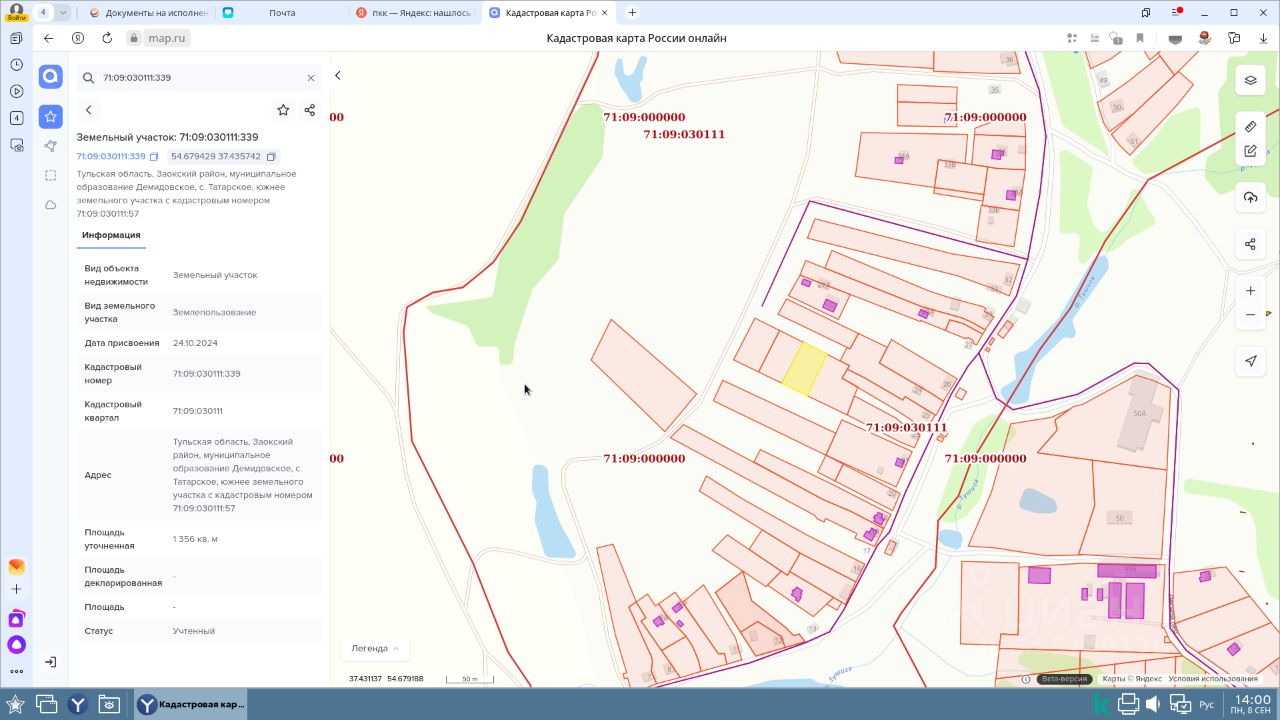Expand the Легенда legend panel
1280x720 pixels.
click(375, 648)
